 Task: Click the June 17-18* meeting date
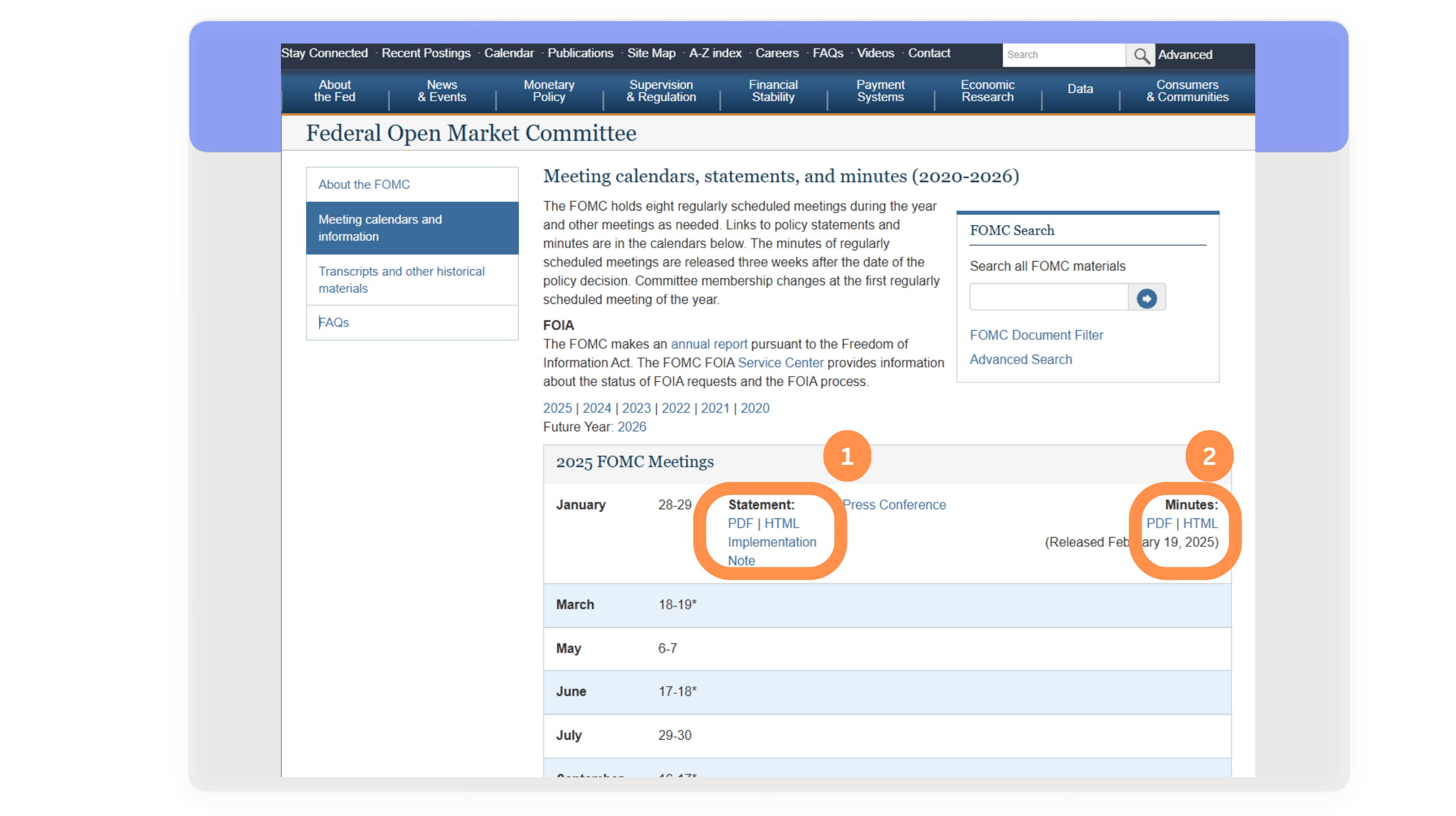click(x=677, y=692)
